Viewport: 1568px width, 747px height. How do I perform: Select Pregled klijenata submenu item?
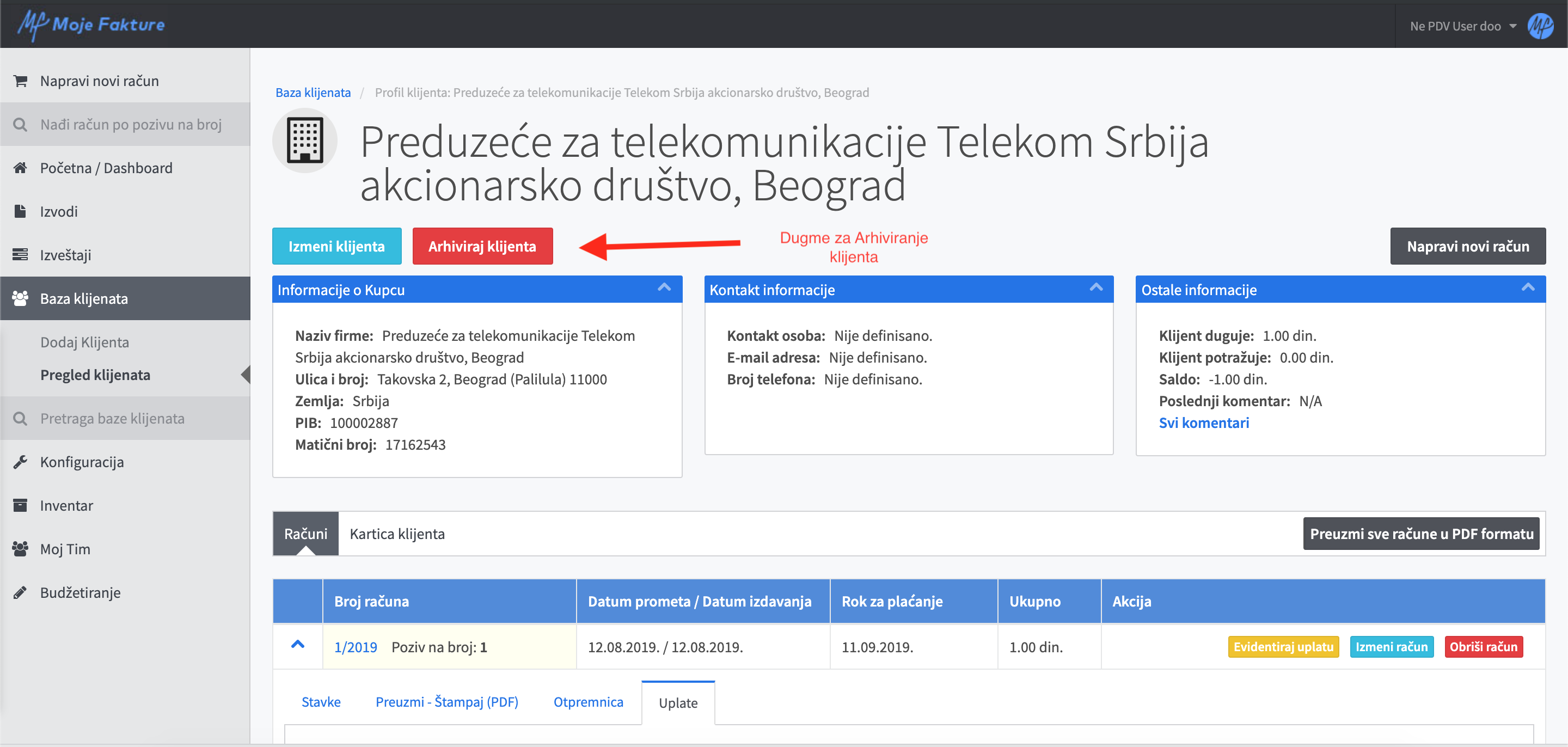[x=95, y=375]
